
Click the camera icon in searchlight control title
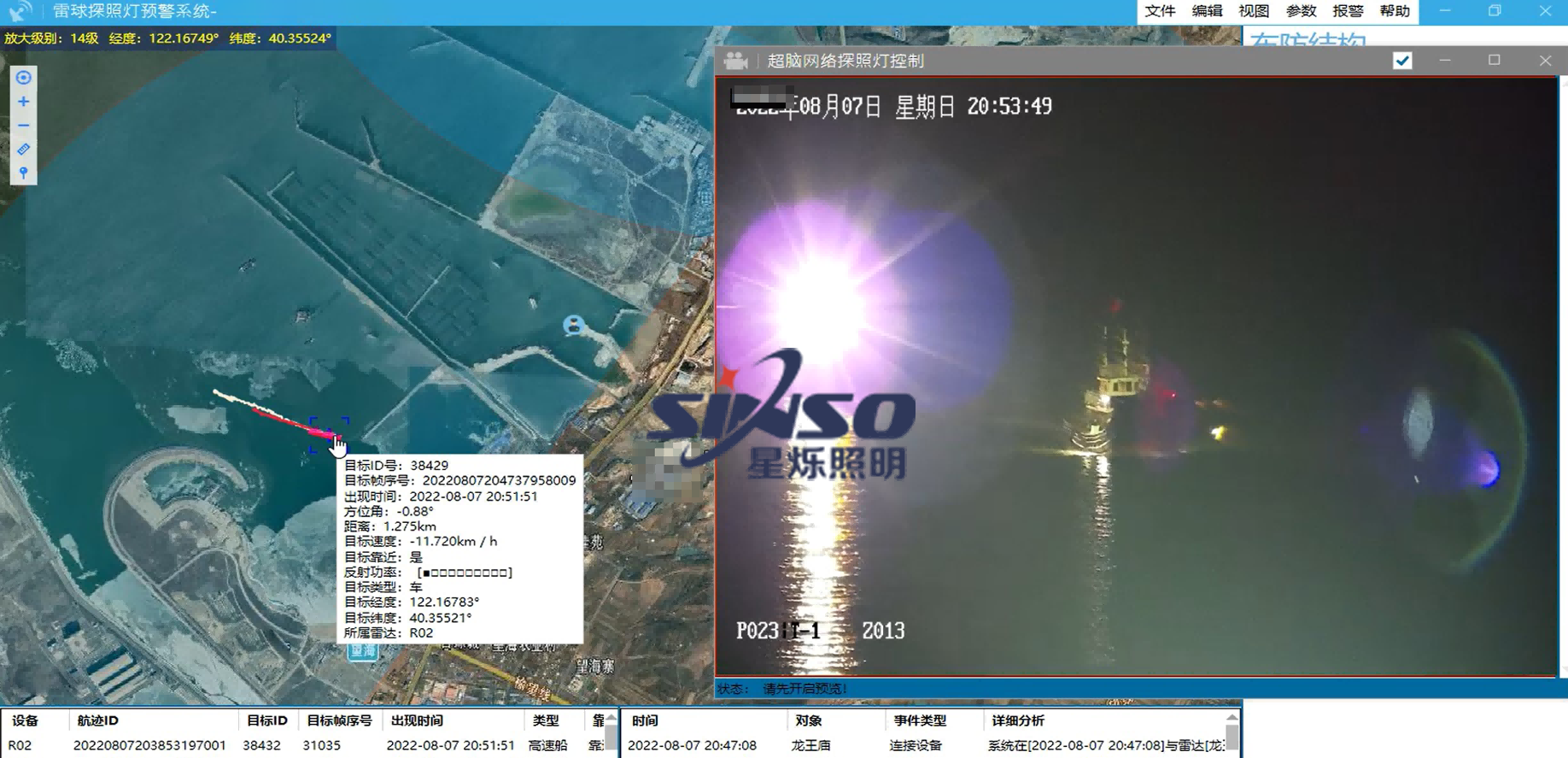tap(735, 61)
